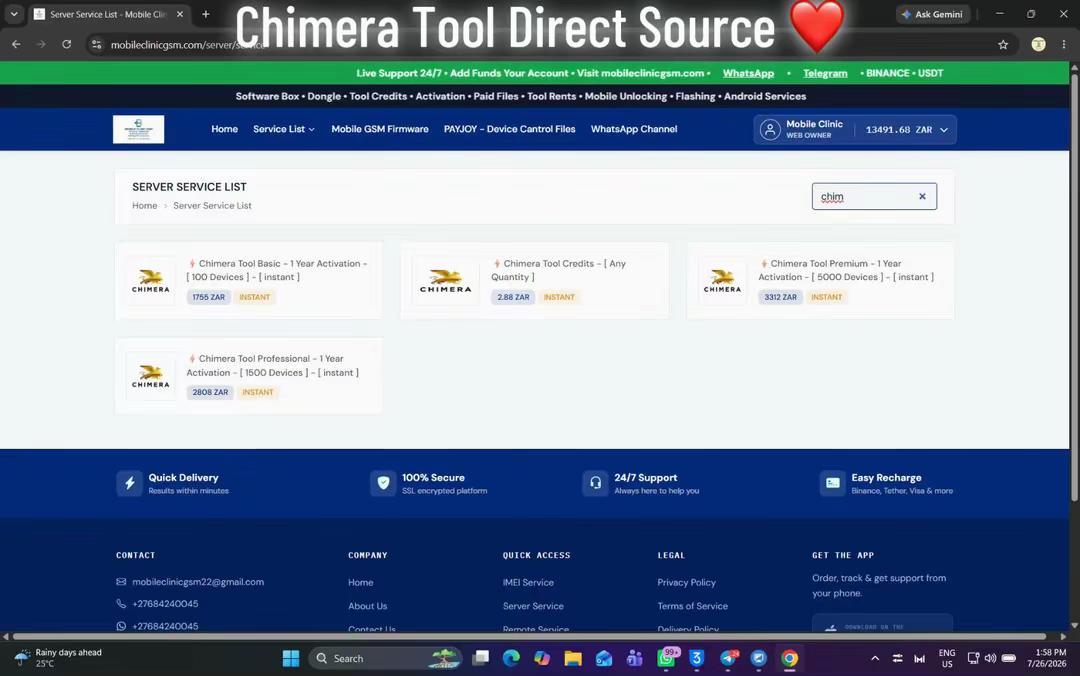Viewport: 1080px width, 676px height.
Task: Click the WhatsApp icon in Contact
Action: [121, 626]
